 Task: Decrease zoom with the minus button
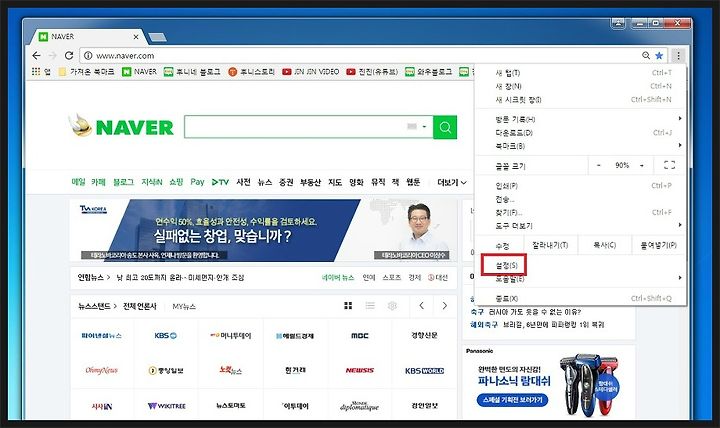(x=599, y=165)
